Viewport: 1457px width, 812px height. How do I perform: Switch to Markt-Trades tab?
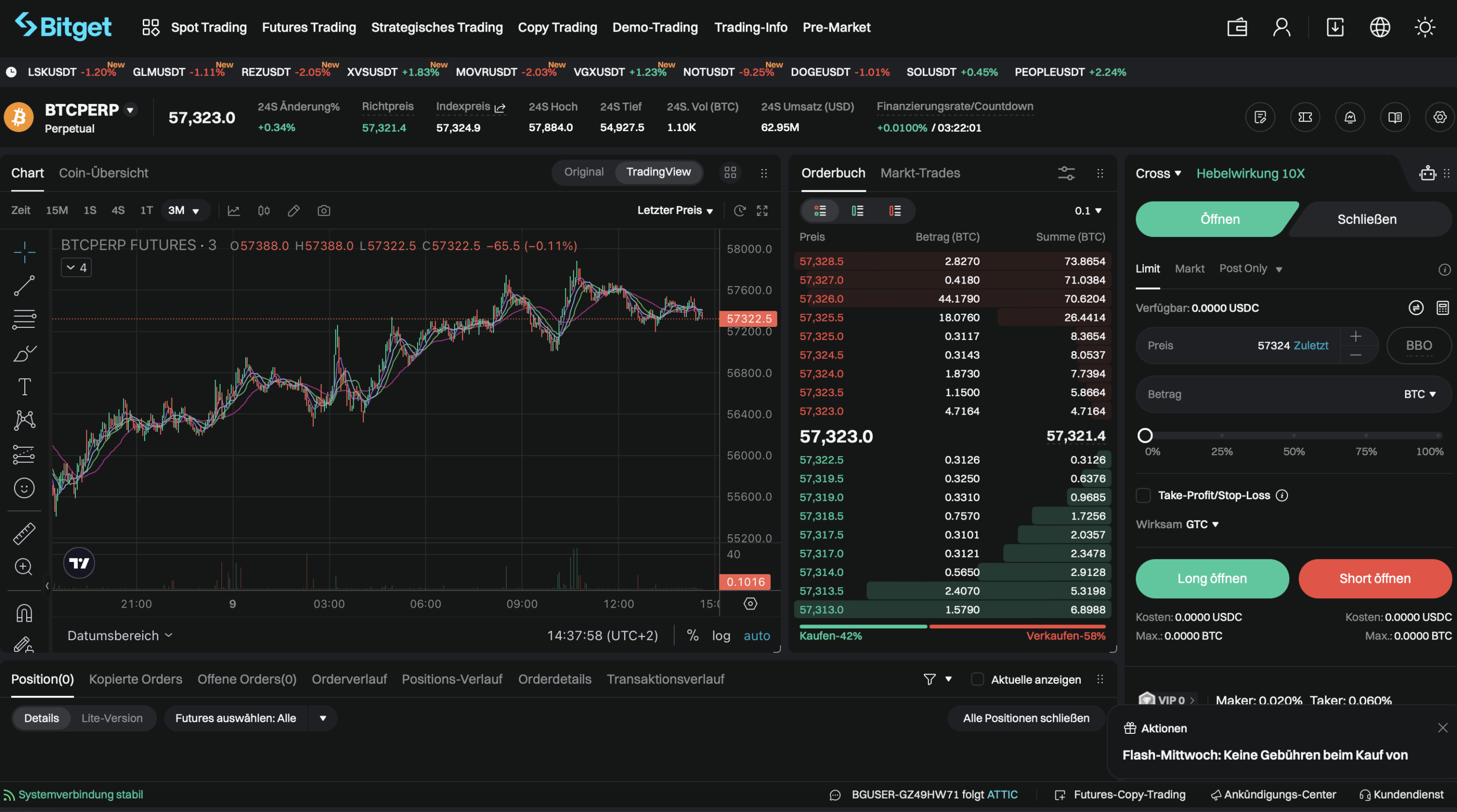point(920,173)
